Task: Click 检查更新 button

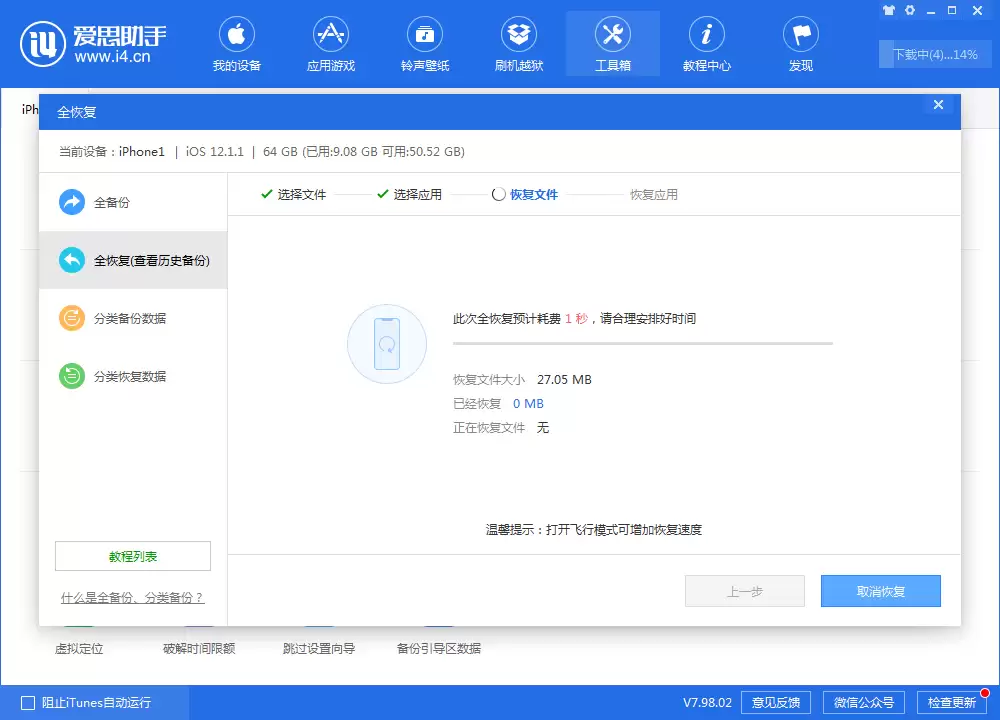Action: point(952,703)
